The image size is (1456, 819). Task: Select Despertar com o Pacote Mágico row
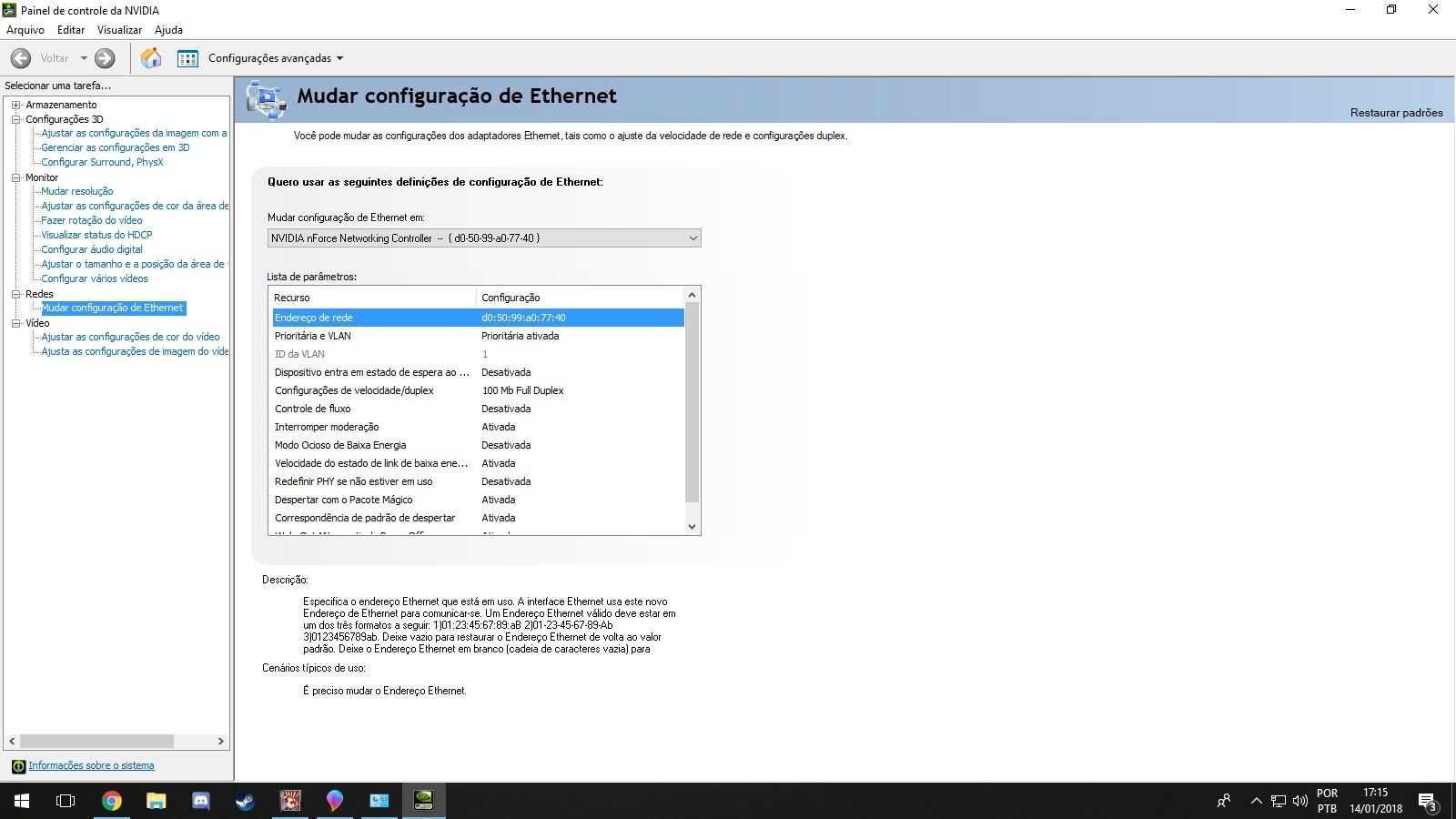479,500
